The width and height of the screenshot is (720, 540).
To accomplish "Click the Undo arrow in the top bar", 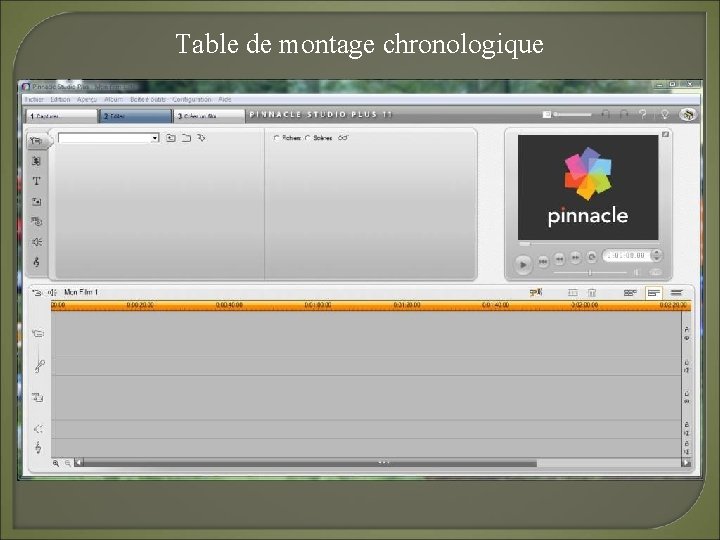I will (x=606, y=114).
